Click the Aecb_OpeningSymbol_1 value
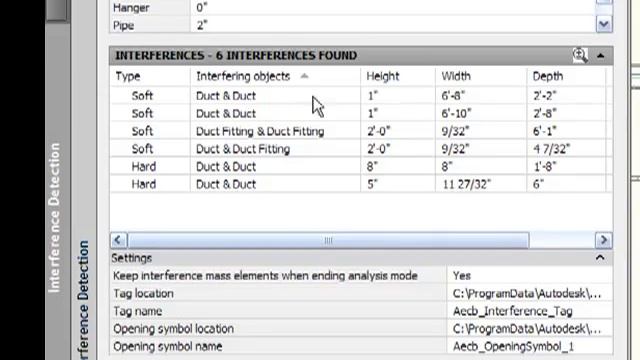Screen dimensions: 640x360 (x=530, y=346)
